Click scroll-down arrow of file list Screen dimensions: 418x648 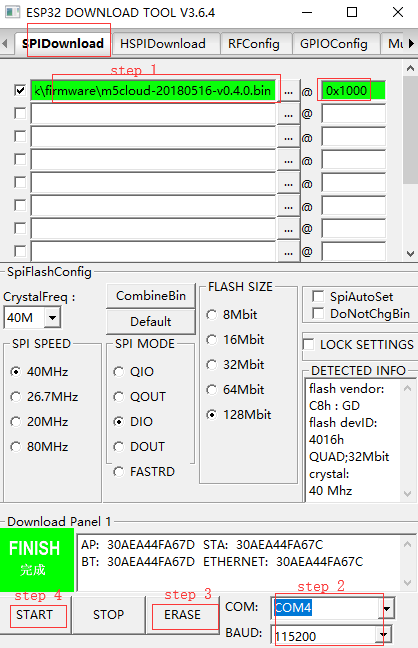pyautogui.click(x=410, y=253)
